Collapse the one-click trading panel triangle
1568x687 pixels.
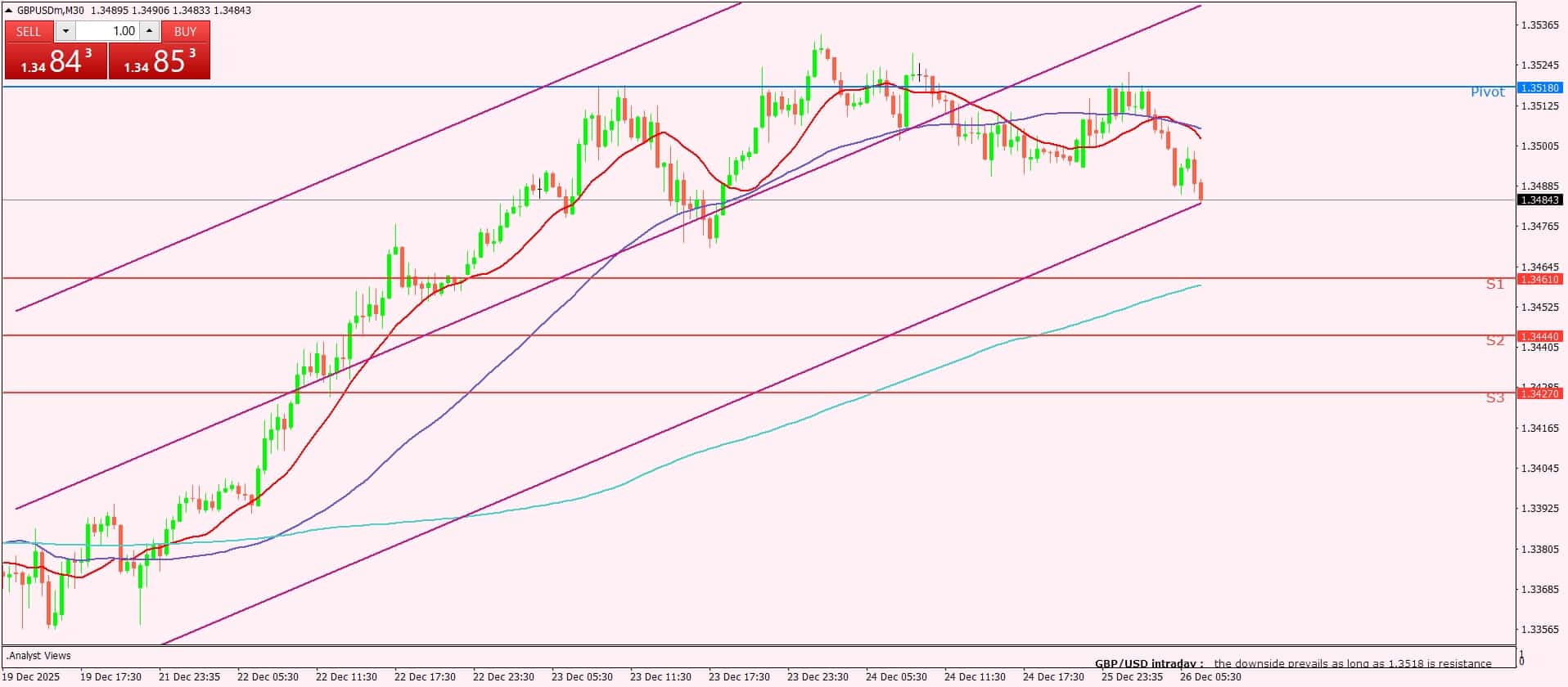(9, 11)
